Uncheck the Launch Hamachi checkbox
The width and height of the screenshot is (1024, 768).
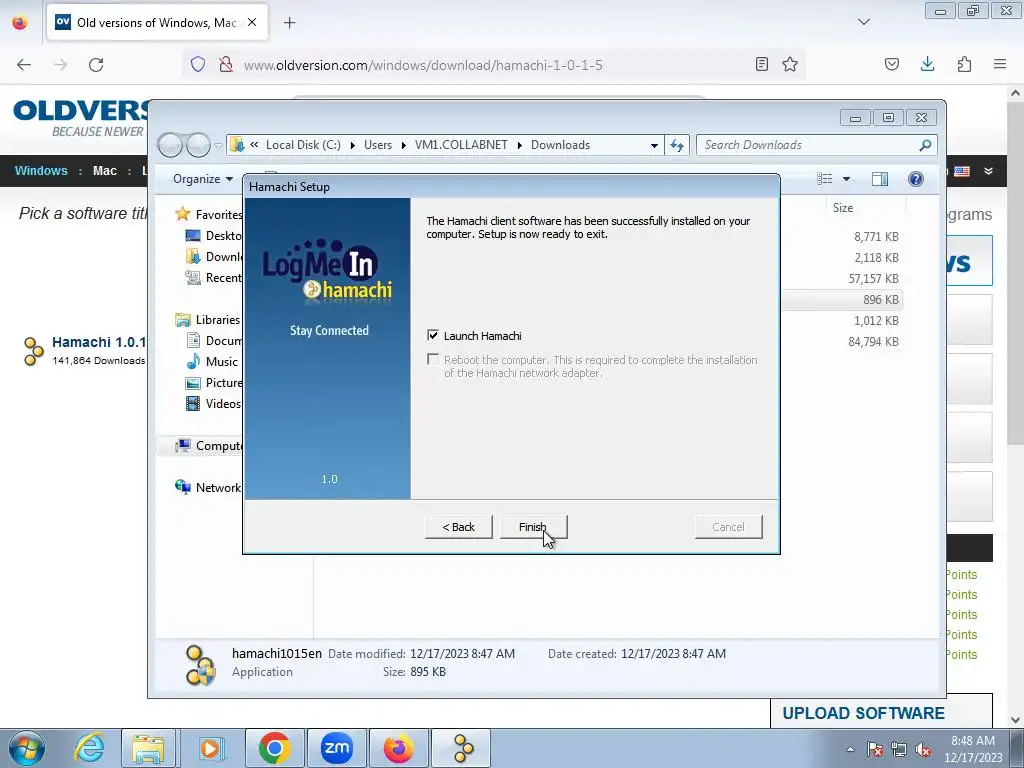[433, 335]
